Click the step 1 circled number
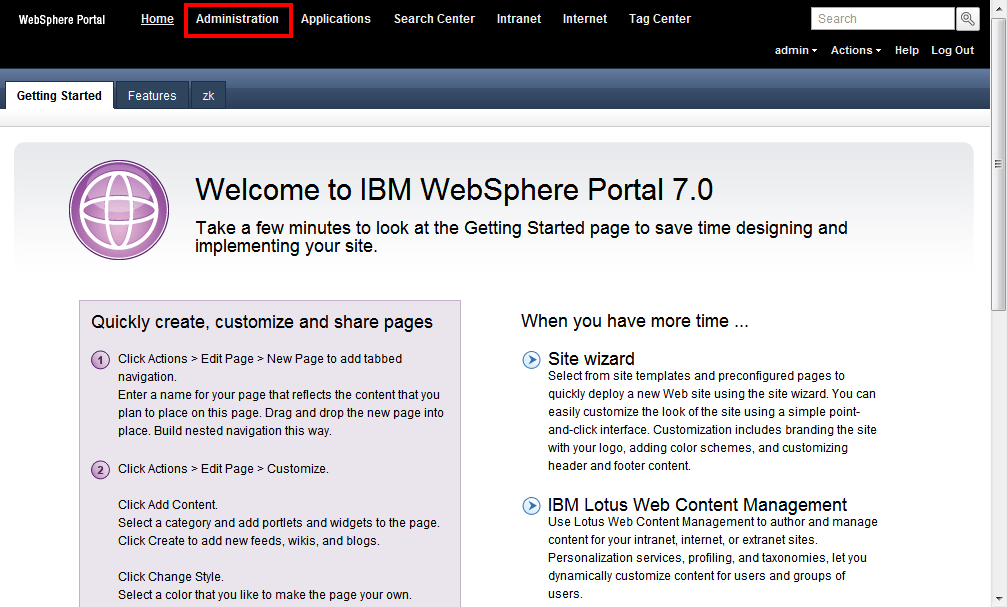 (x=100, y=360)
